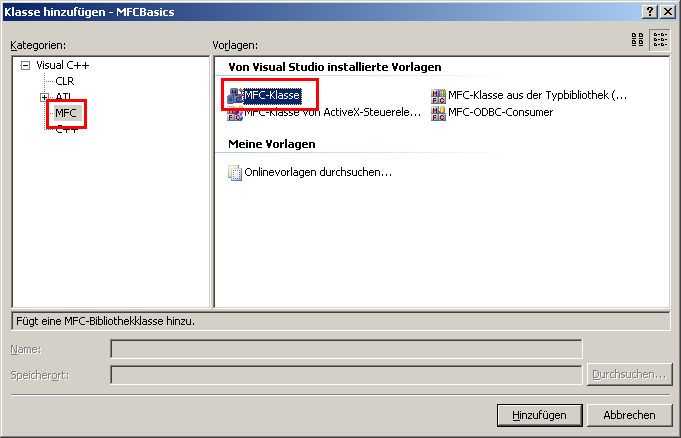
Task: Select the ATL category
Action: coord(63,97)
